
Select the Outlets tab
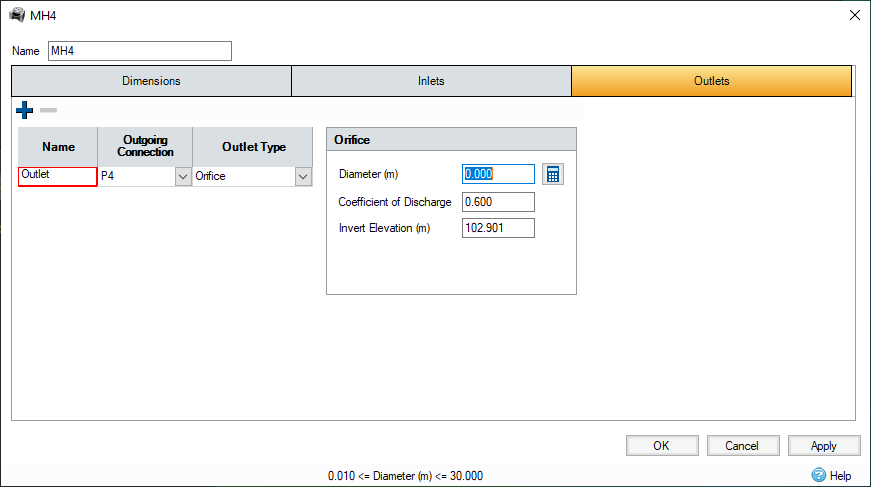(712, 81)
